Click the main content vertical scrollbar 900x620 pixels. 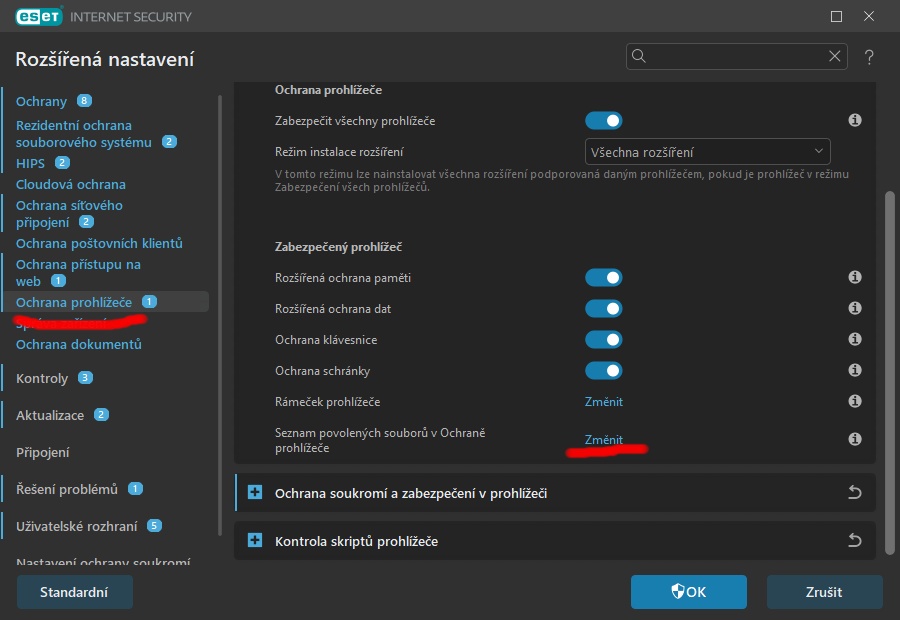tap(890, 373)
